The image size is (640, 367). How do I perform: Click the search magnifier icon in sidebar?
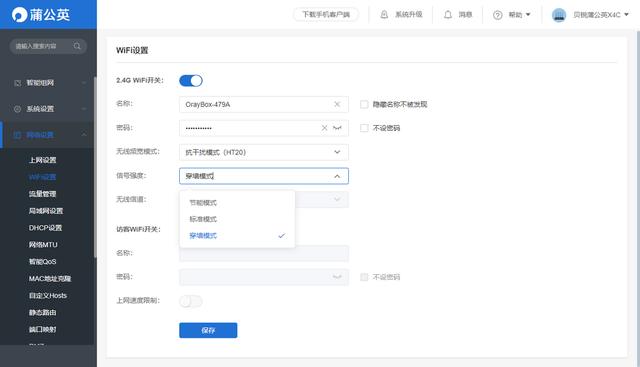click(x=77, y=46)
